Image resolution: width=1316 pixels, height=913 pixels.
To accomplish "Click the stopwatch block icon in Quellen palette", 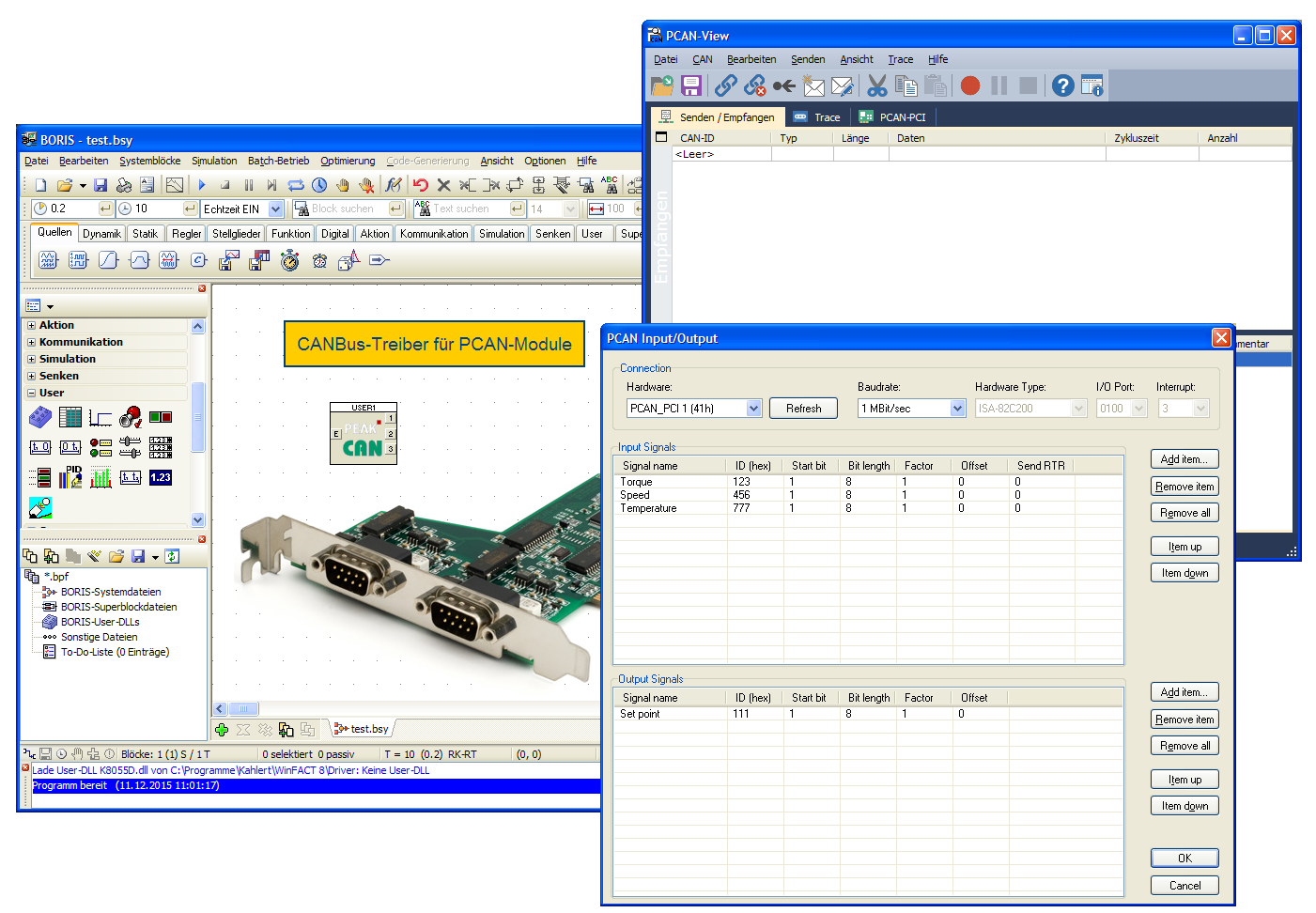I will pyautogui.click(x=290, y=260).
